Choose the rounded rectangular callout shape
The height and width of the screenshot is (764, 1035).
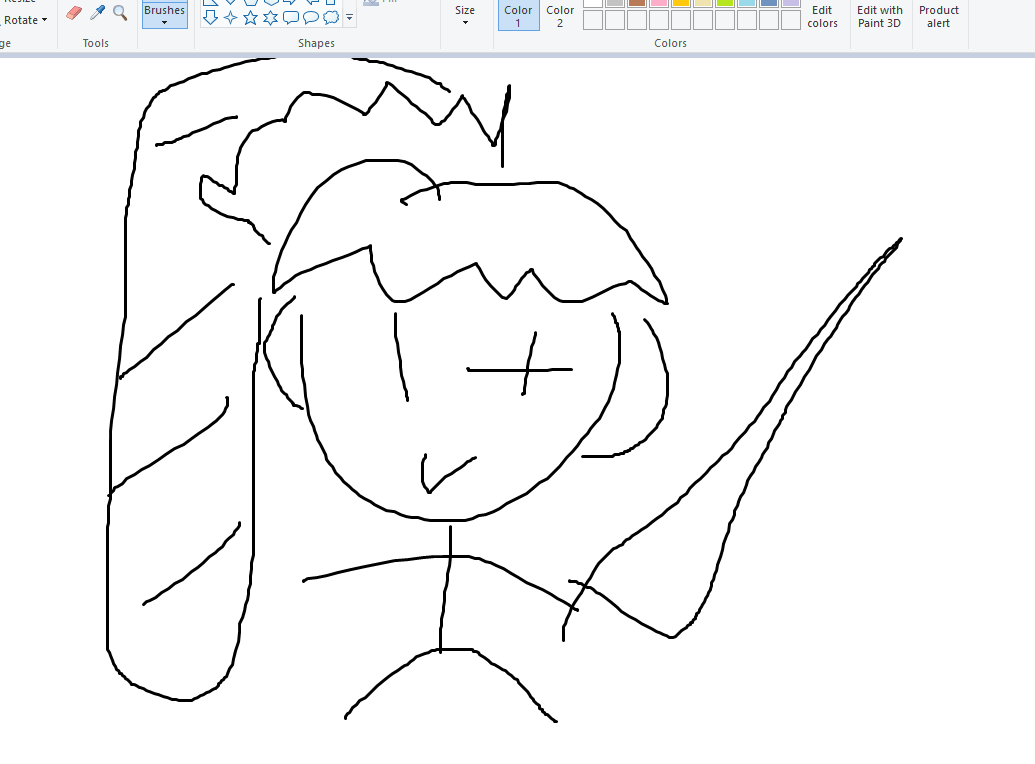290,17
